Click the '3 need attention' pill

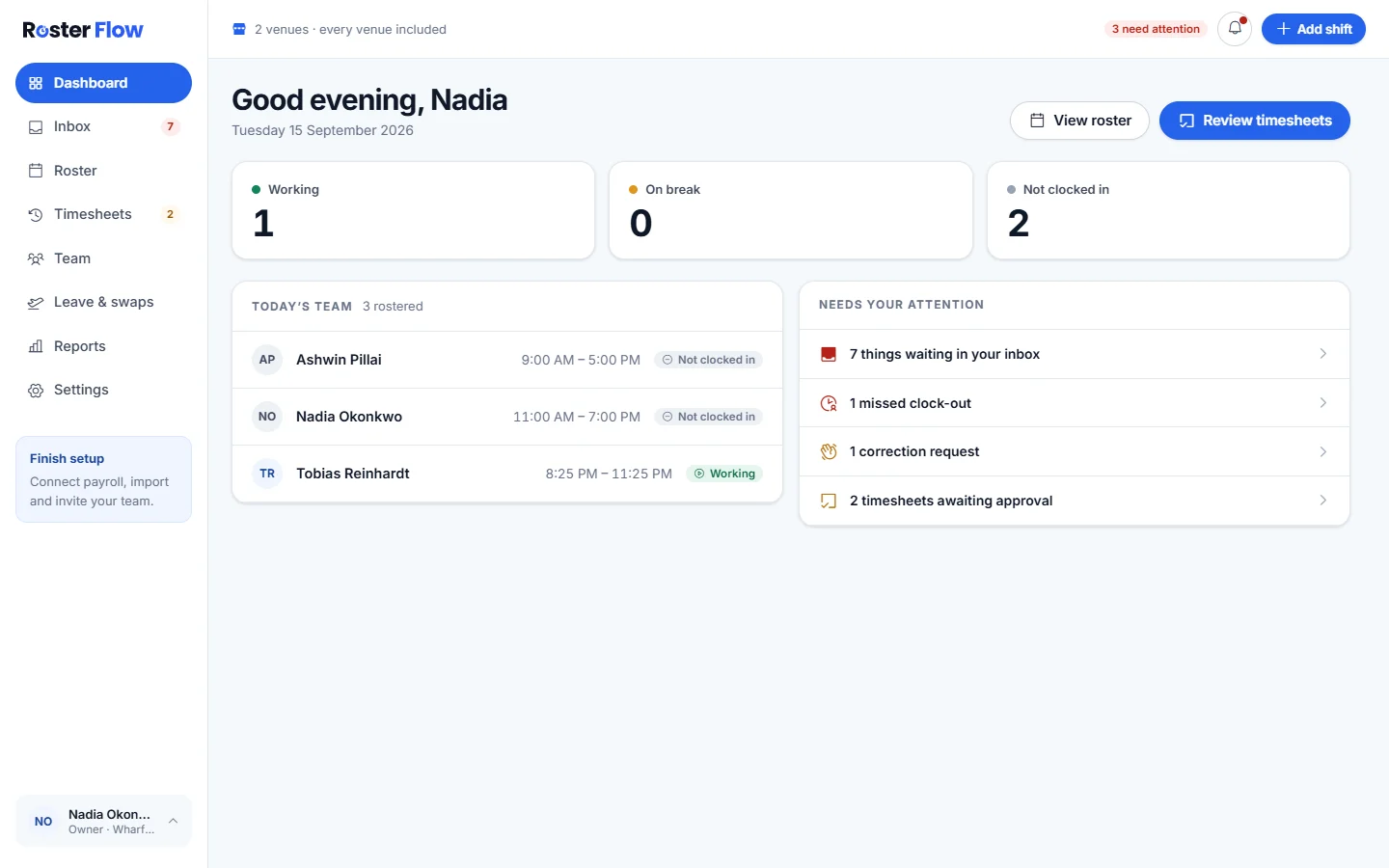[1156, 29]
